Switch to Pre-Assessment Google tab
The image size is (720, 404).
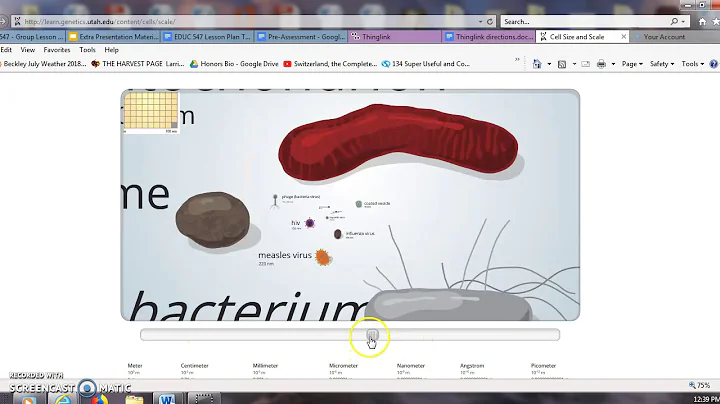pyautogui.click(x=301, y=37)
